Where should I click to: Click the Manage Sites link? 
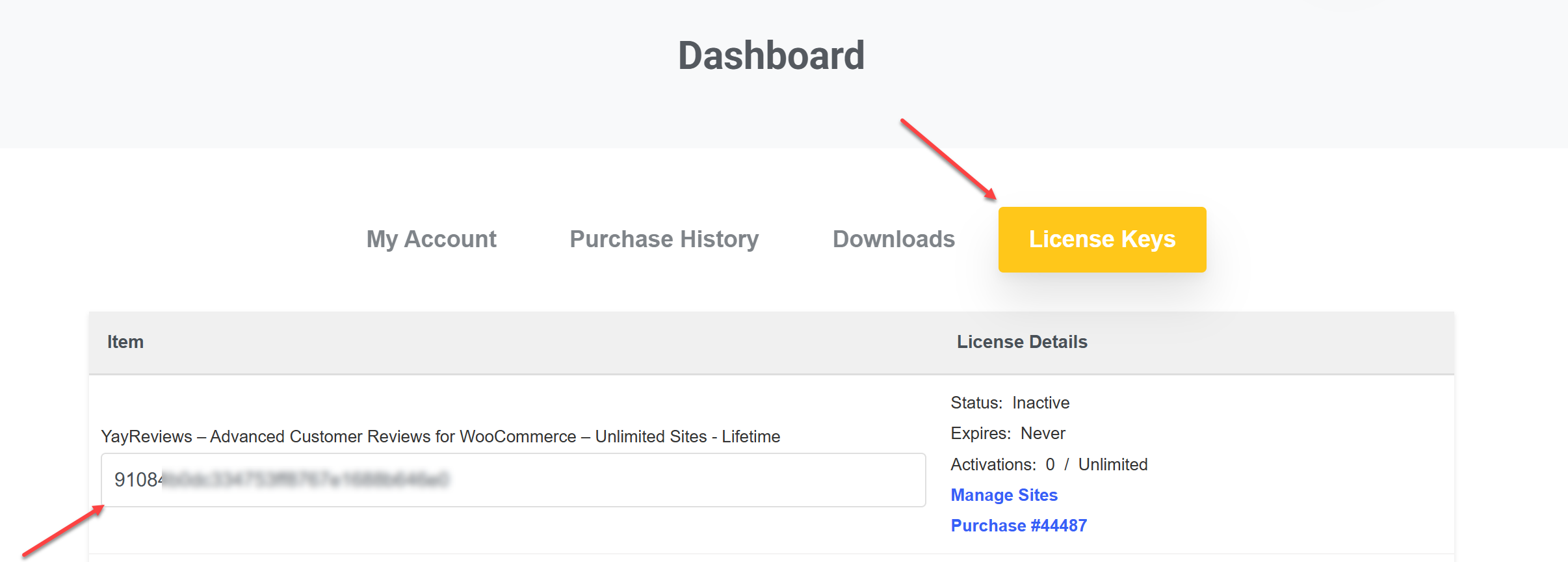(1004, 495)
